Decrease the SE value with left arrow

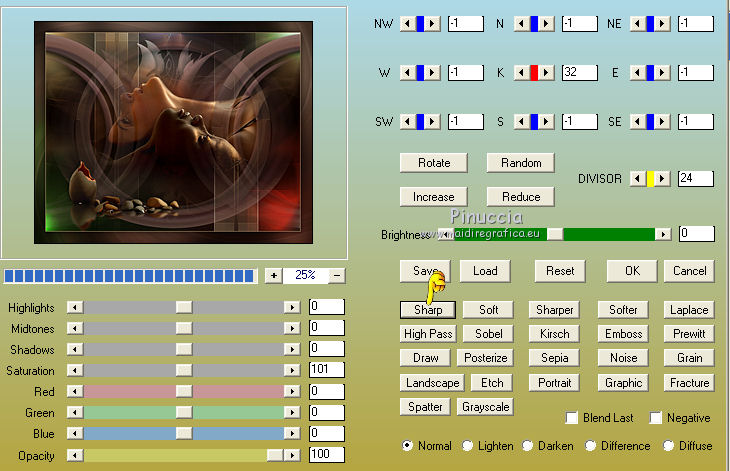click(x=638, y=121)
